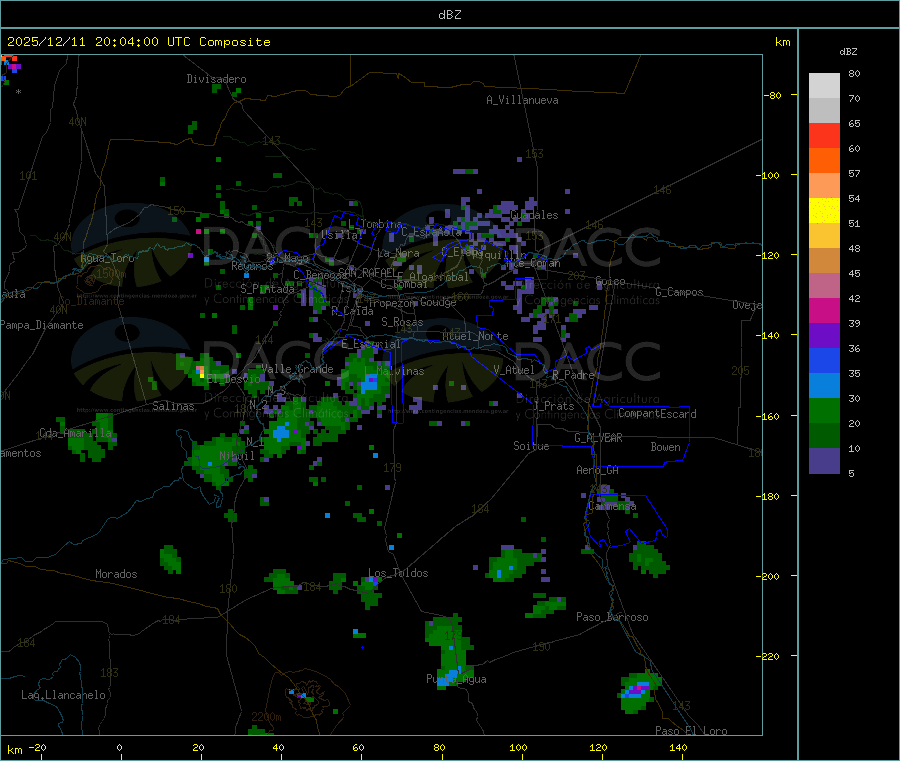Click the 'Cda_Amarilla' label
This screenshot has height=761, width=900.
(x=76, y=433)
